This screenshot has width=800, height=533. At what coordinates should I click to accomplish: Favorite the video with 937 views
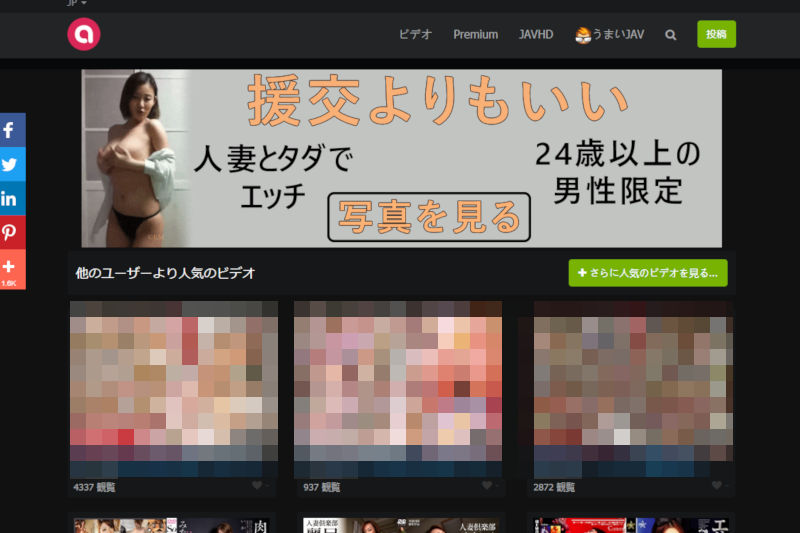pyautogui.click(x=487, y=486)
